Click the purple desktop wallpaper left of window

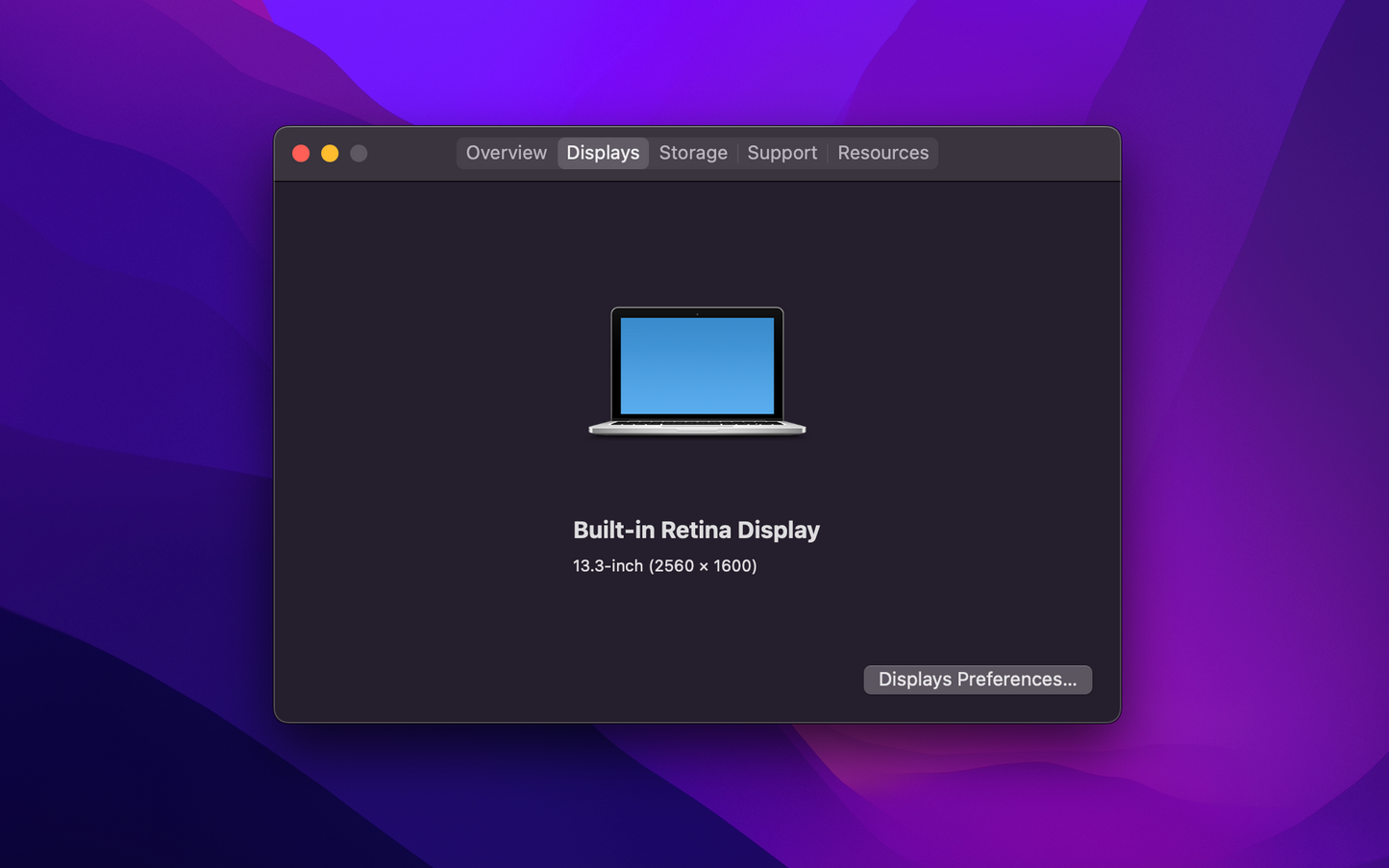135,433
